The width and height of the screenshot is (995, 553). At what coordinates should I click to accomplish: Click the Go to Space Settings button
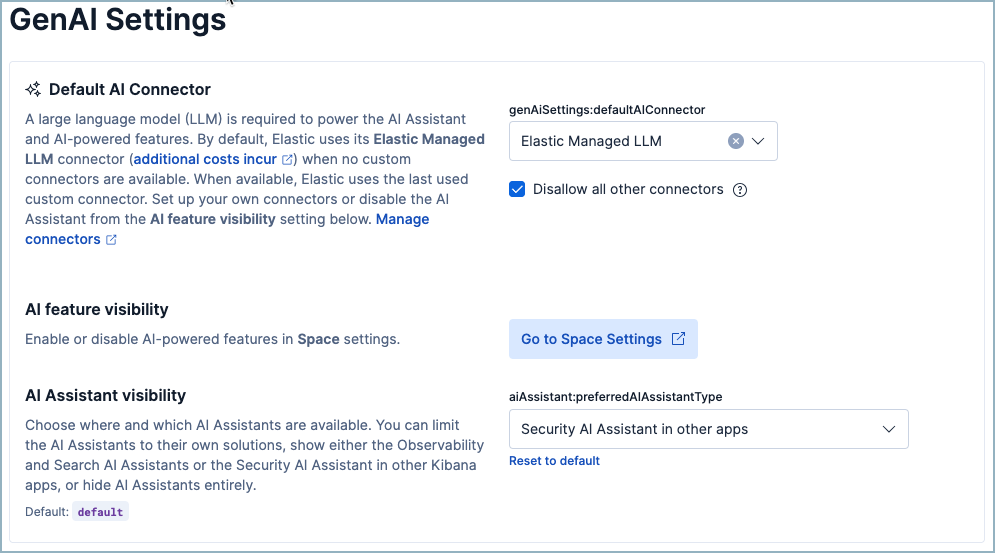(591, 339)
